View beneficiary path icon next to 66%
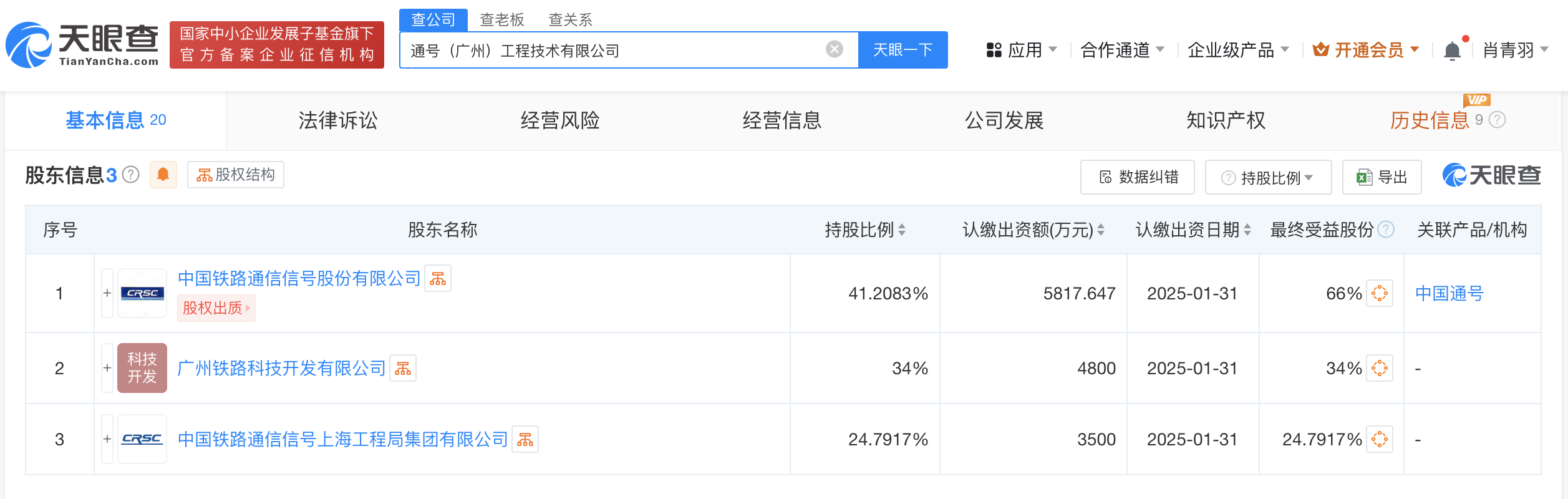 1380,293
